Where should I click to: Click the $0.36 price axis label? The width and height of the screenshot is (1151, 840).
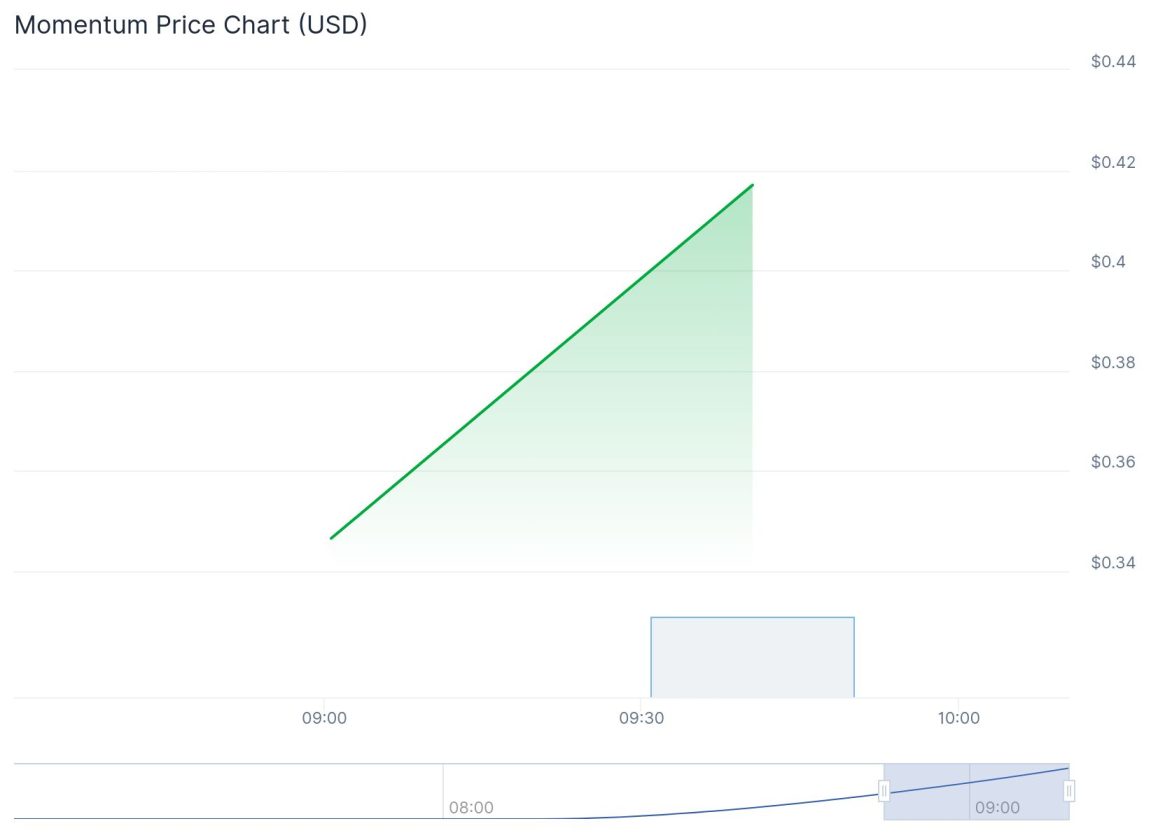(1113, 462)
